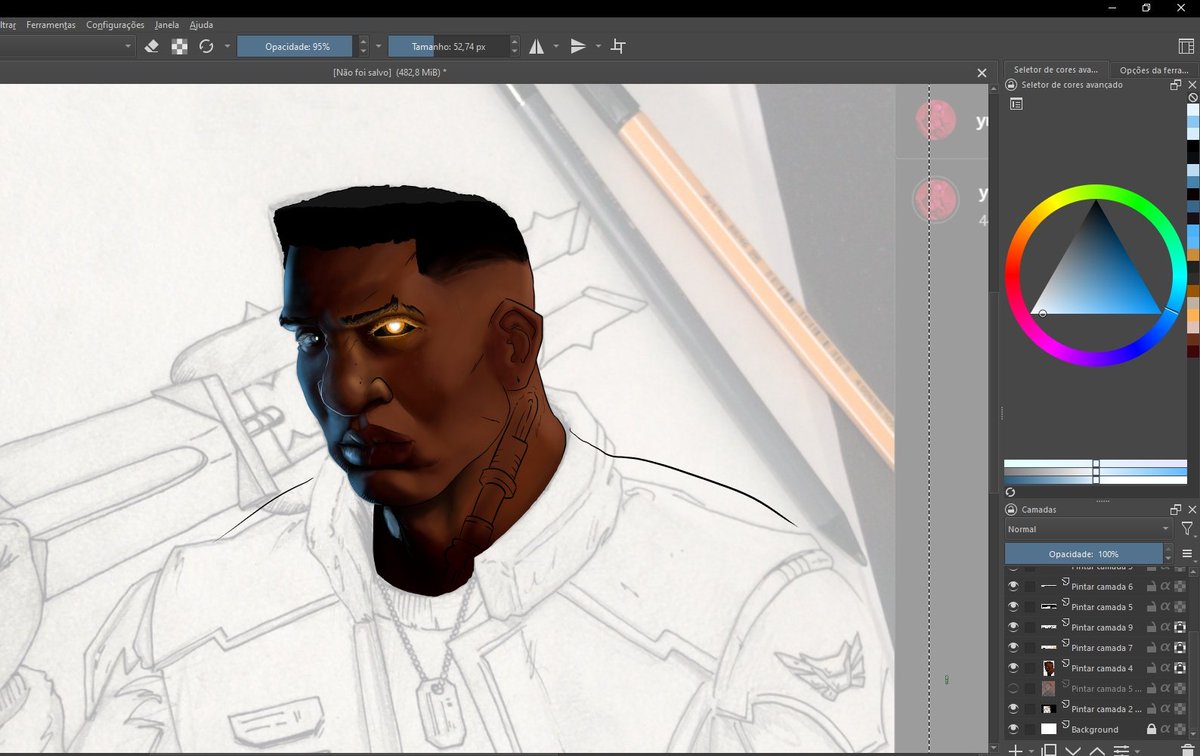Step the layer Opacidade spinner arrows
This screenshot has height=756, width=1200.
pos(1168,553)
